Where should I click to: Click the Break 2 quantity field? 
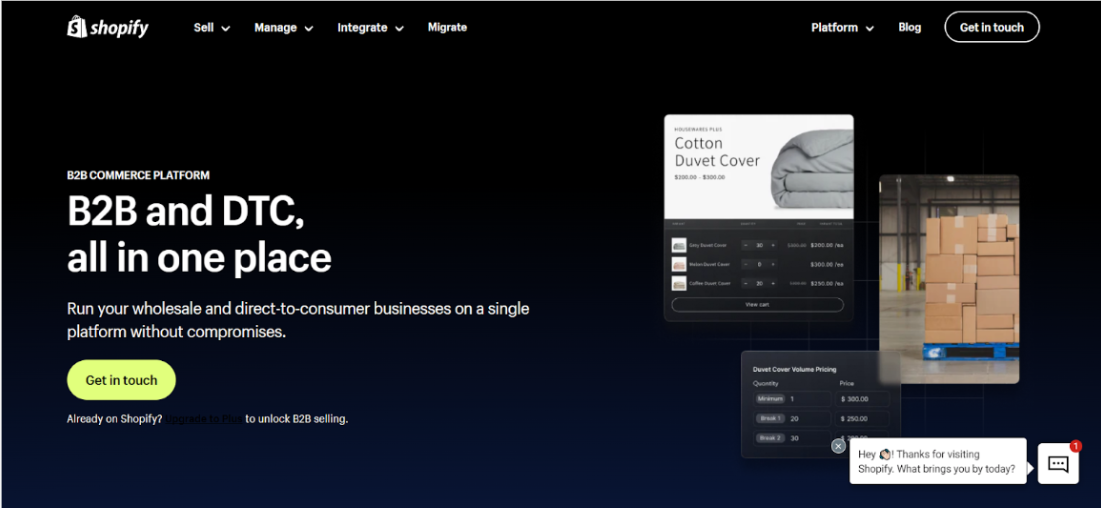(791, 438)
